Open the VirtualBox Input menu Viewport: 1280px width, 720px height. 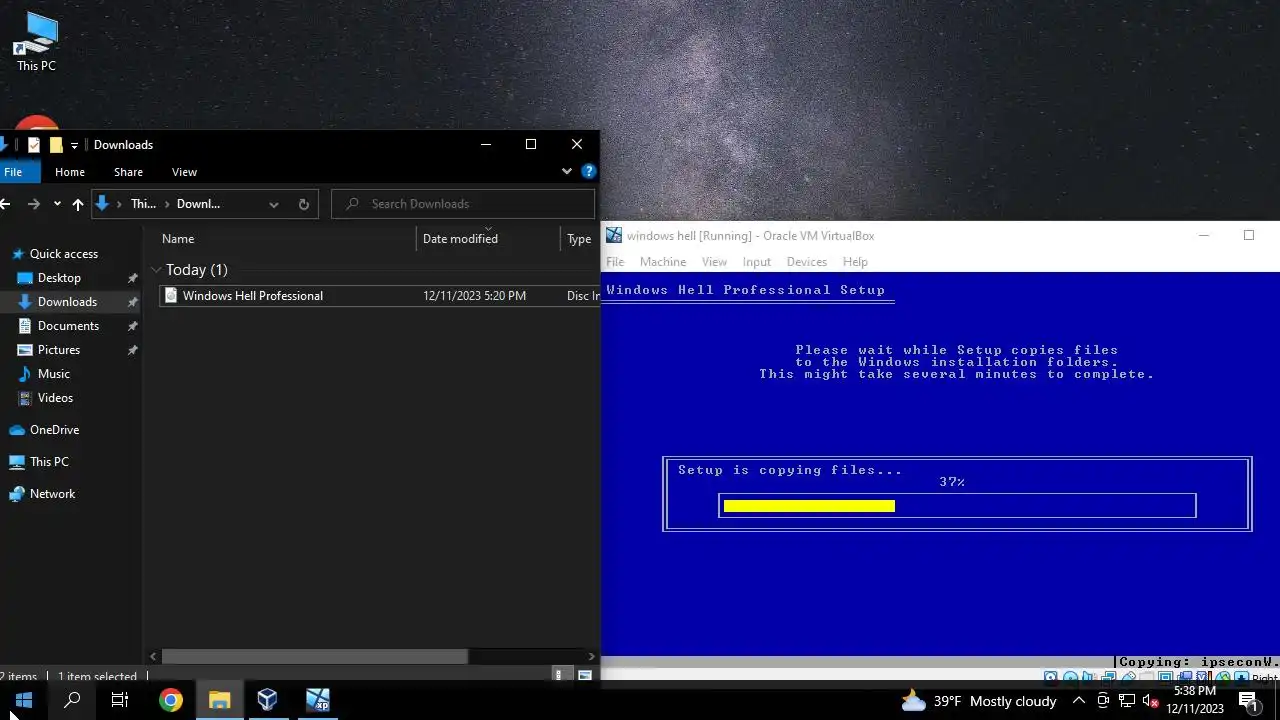756,262
